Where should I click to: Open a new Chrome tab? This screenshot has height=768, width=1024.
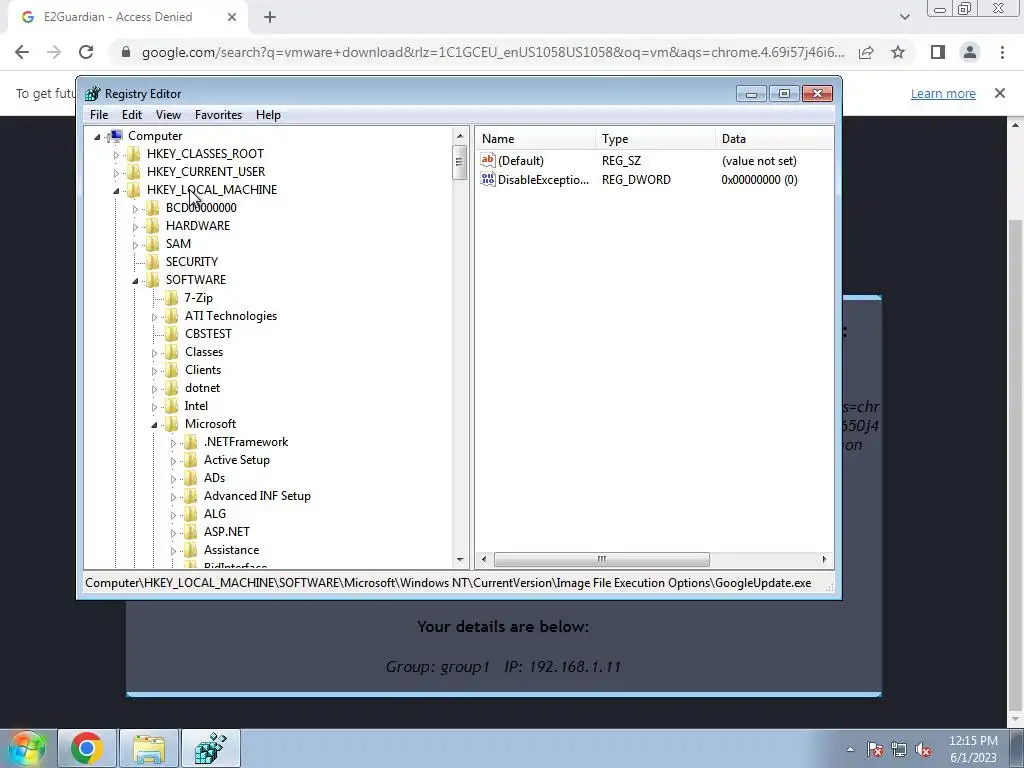pos(270,17)
